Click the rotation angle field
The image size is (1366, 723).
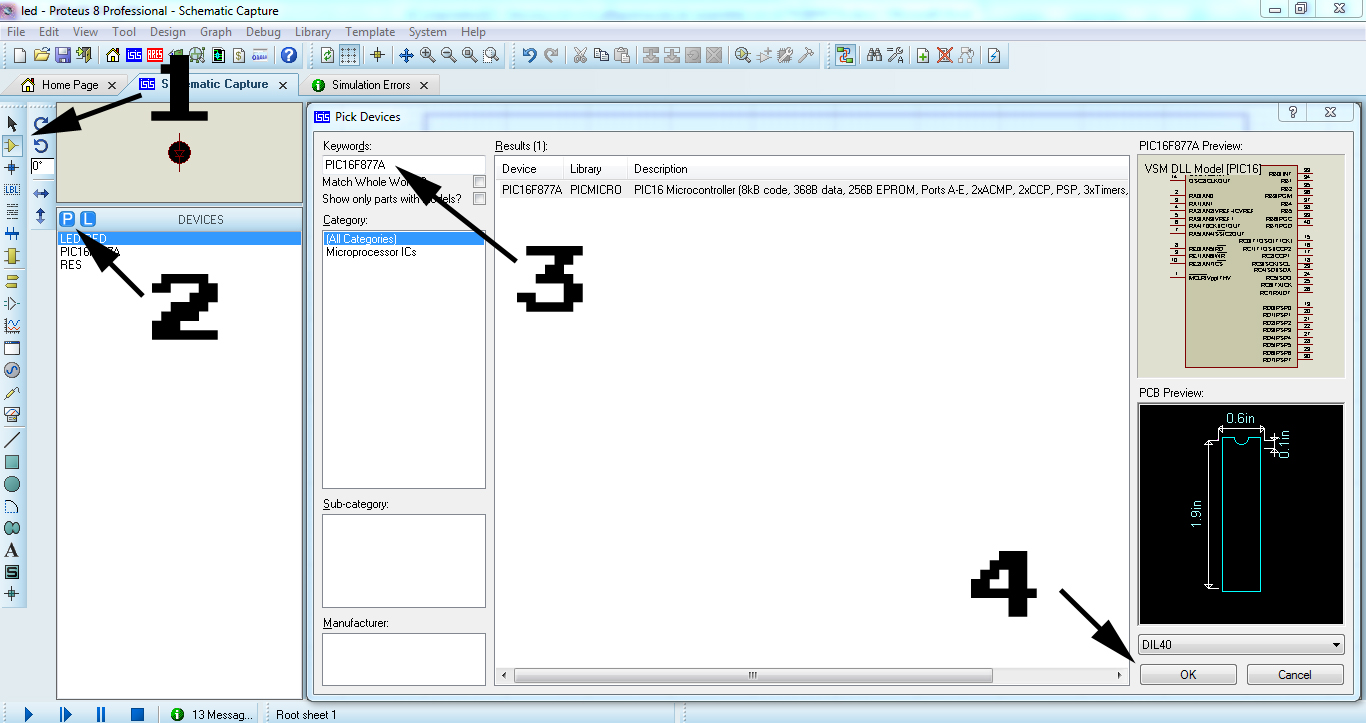[43, 166]
